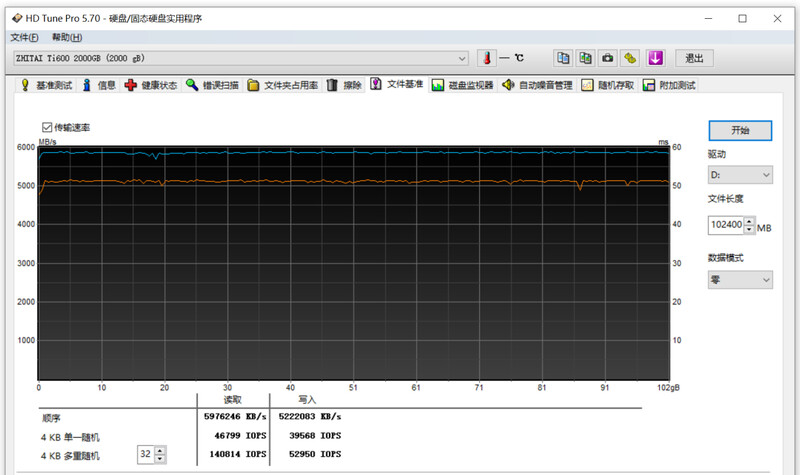Click the camera save screenshot icon

(x=607, y=58)
